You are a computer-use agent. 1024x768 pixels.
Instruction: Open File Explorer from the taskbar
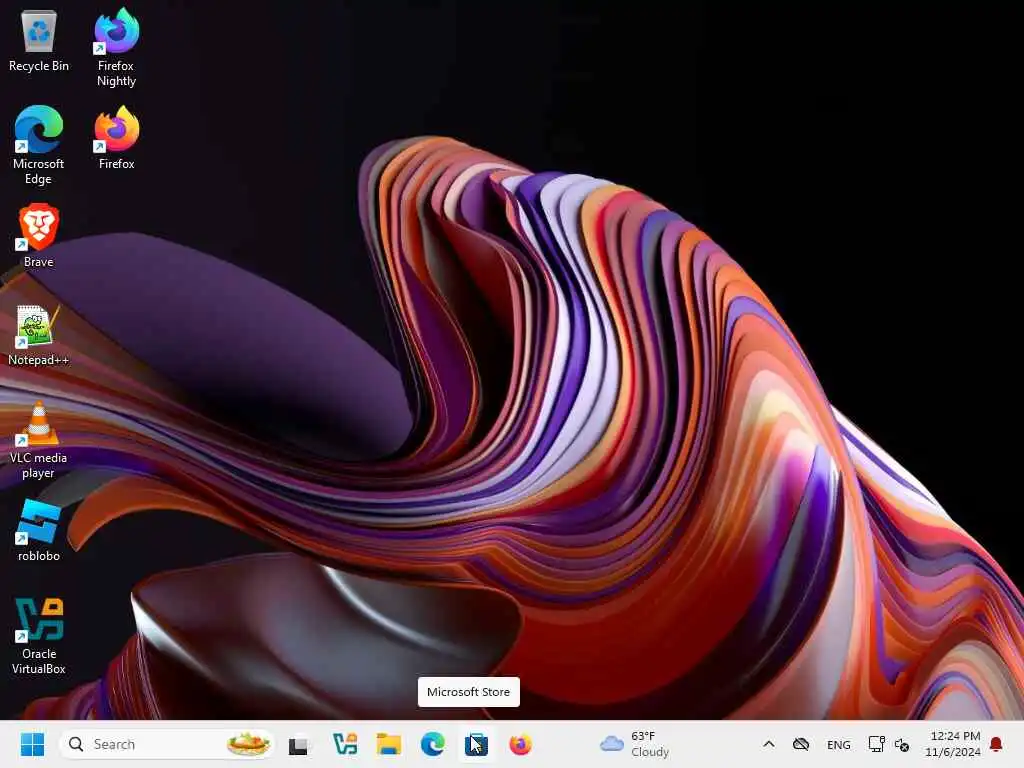[389, 744]
